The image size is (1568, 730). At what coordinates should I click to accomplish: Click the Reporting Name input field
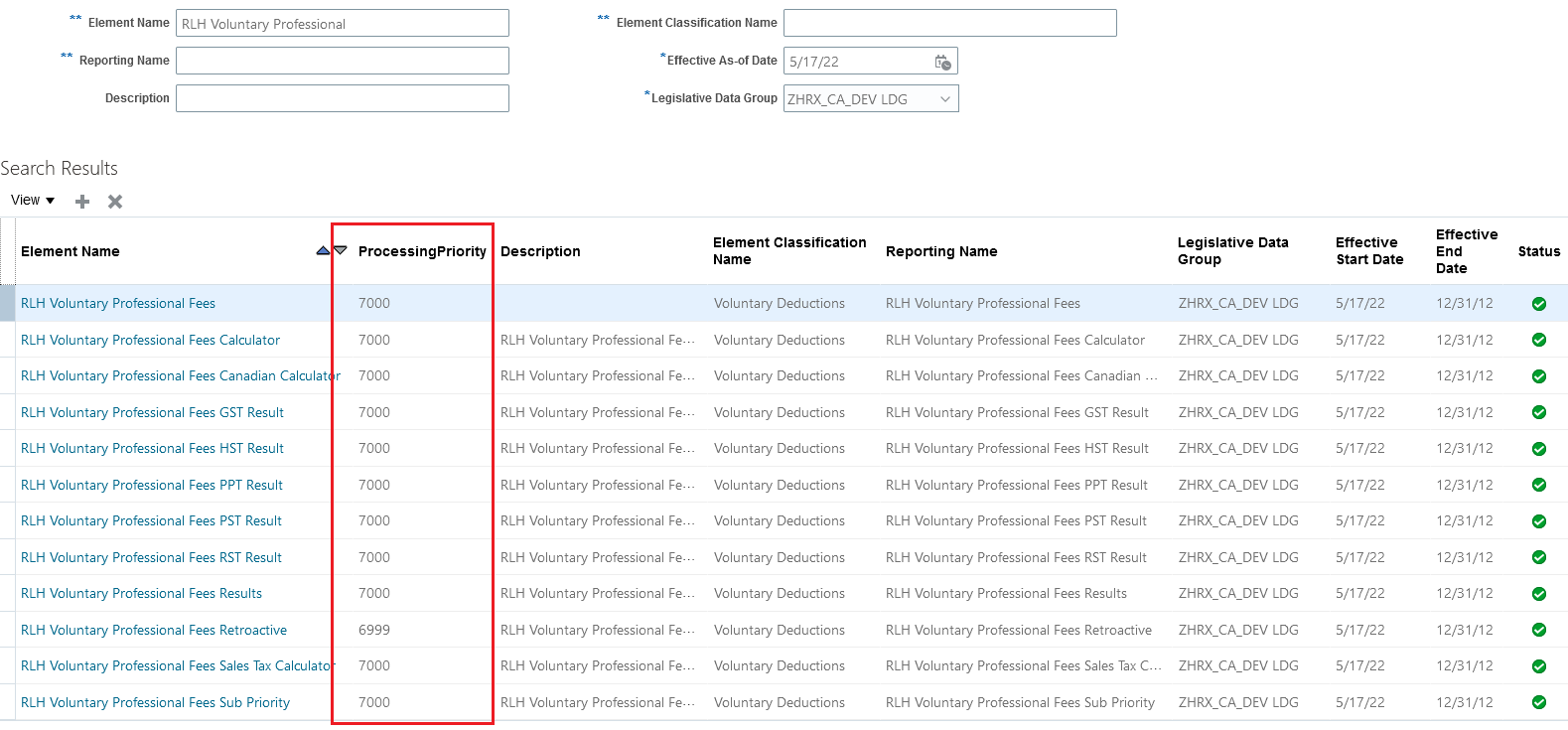coord(343,61)
